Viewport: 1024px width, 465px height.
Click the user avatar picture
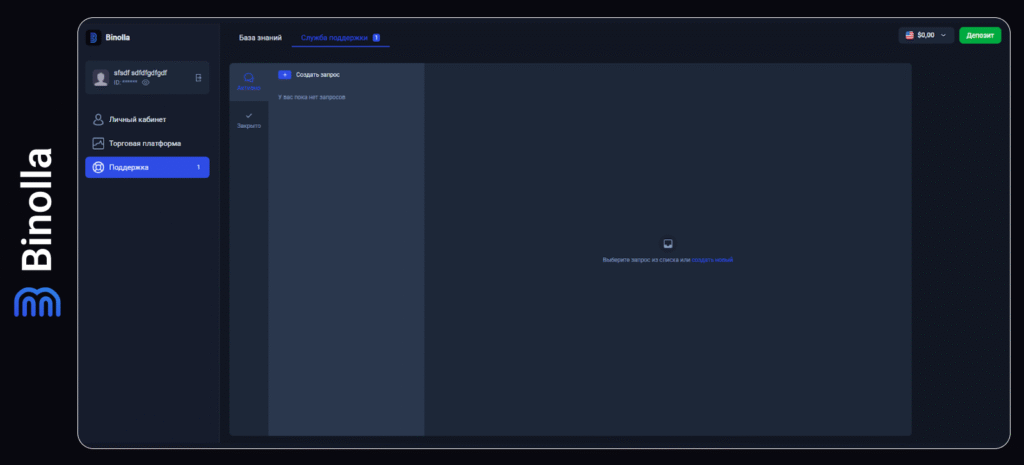coord(101,77)
